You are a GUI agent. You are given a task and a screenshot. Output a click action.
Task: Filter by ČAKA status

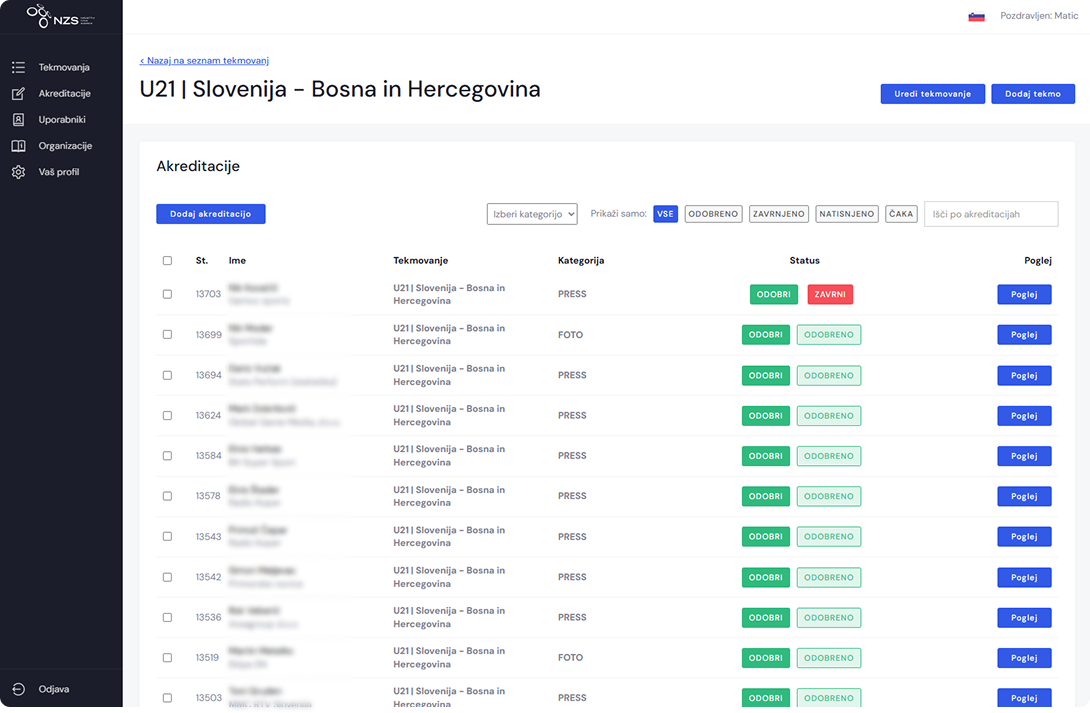coord(901,214)
